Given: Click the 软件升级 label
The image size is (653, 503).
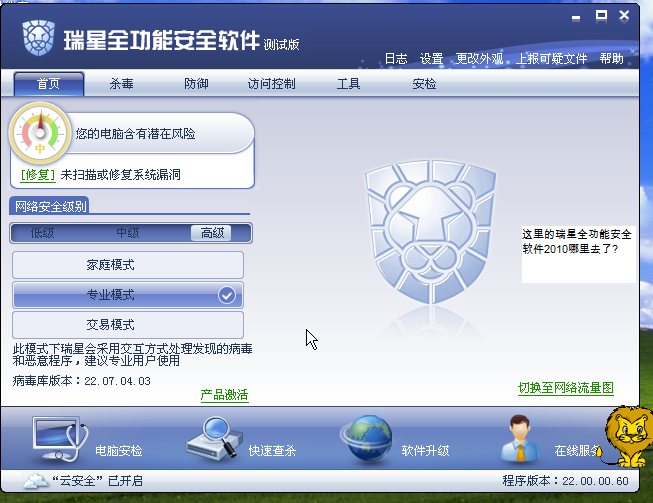Looking at the screenshot, I should point(425,451).
